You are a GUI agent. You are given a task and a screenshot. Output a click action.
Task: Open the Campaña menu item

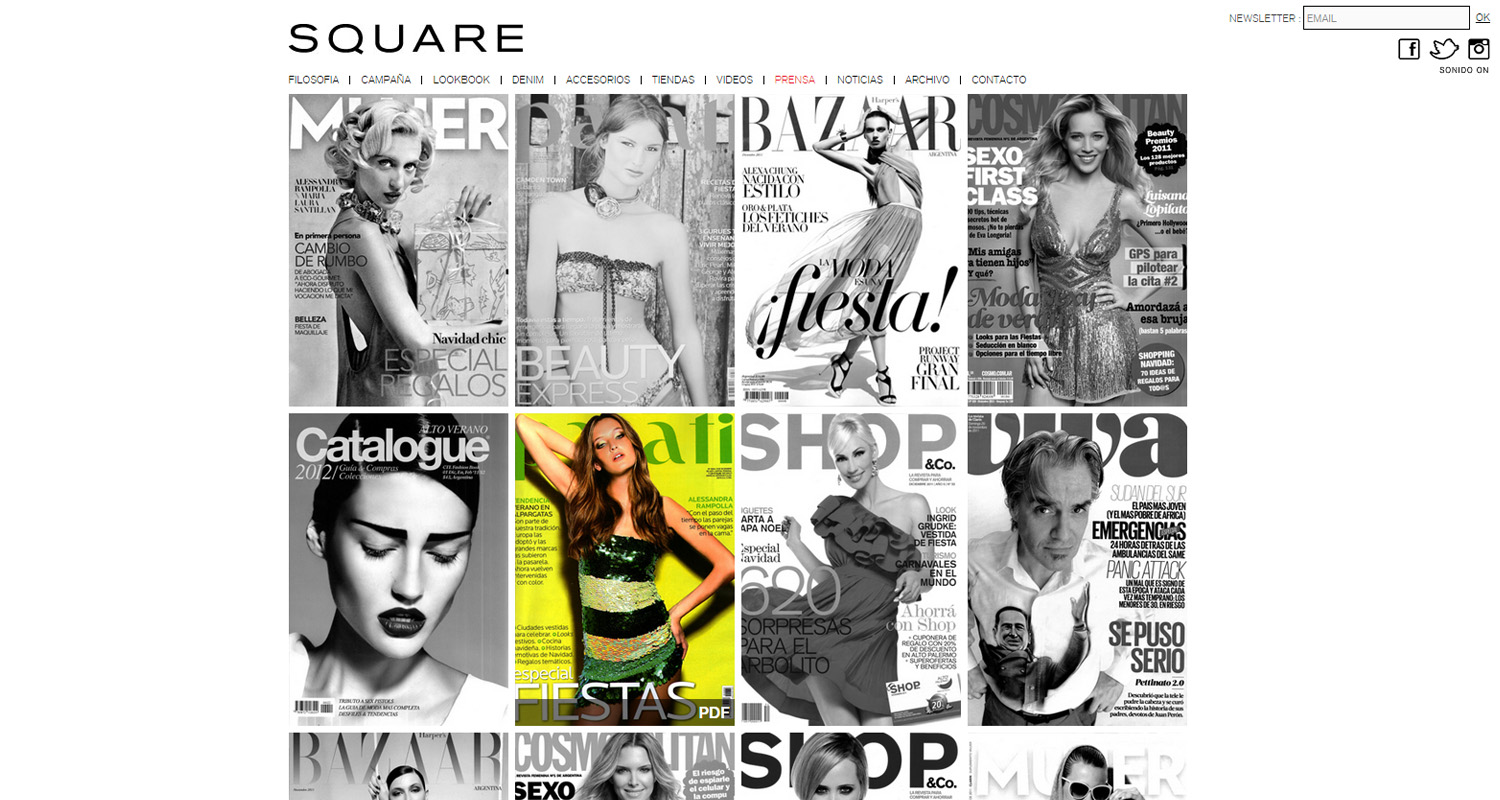coord(386,80)
